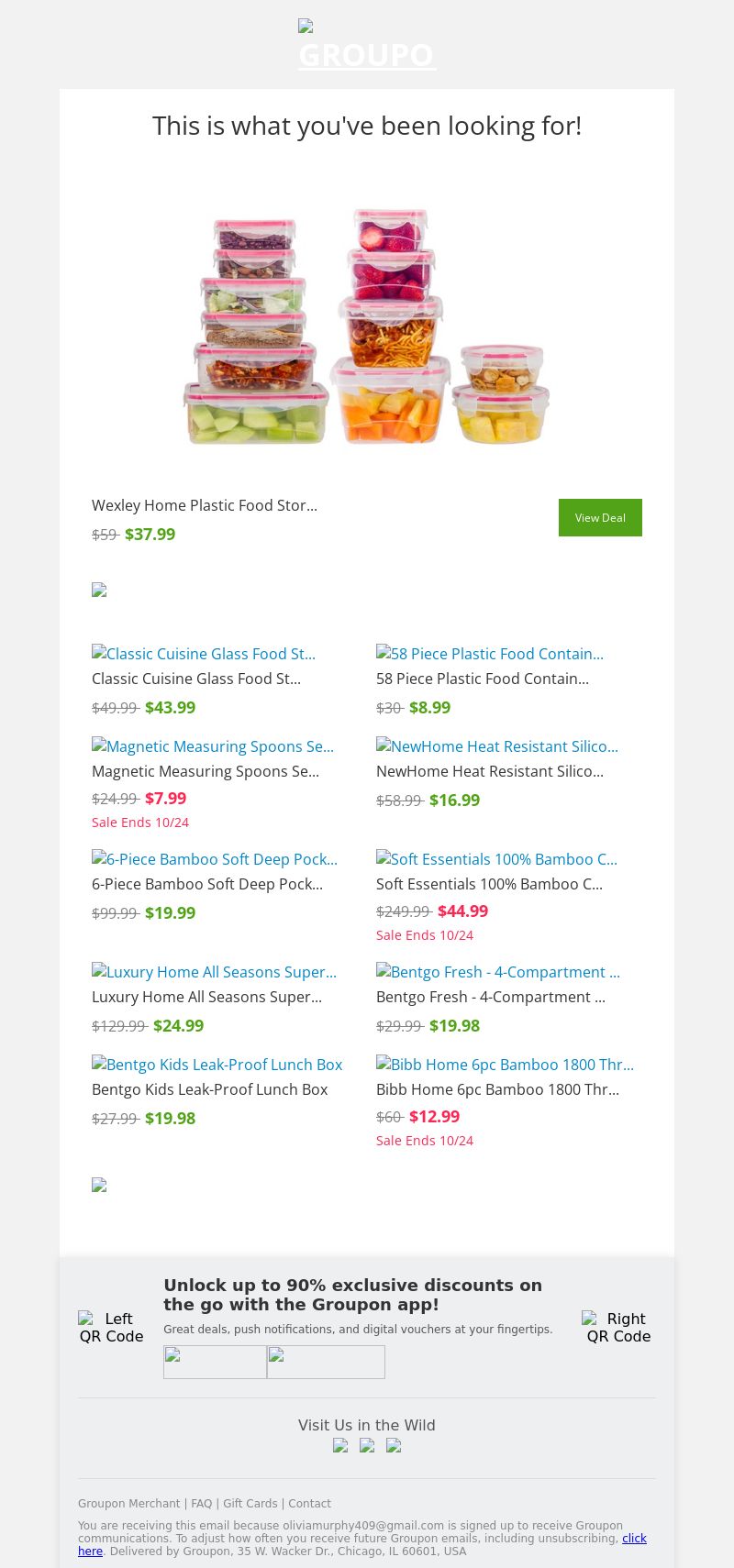Click the food storage containers product photo

coord(367,326)
